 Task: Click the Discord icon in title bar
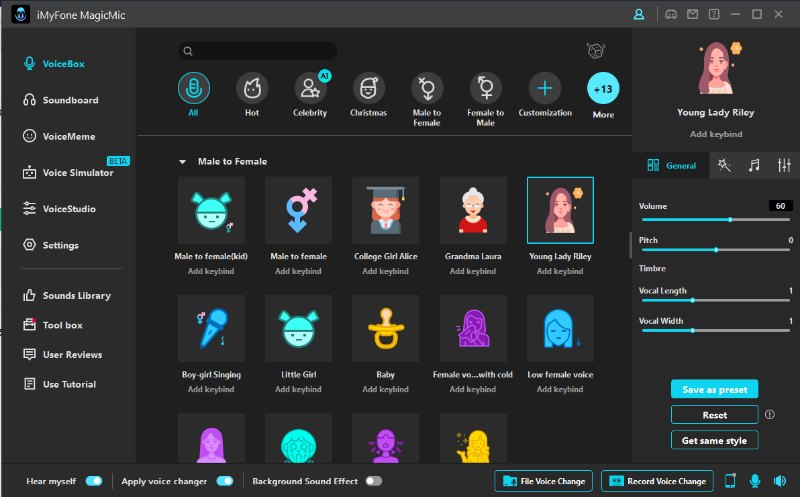(x=671, y=14)
